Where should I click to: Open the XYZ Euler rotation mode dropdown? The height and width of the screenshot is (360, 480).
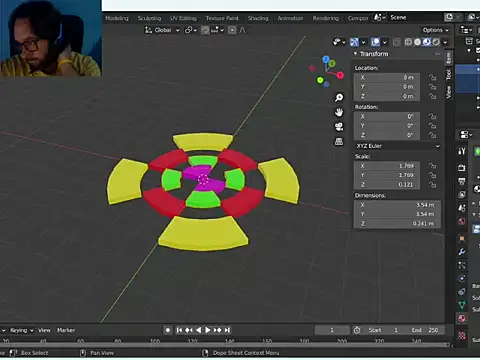point(397,146)
